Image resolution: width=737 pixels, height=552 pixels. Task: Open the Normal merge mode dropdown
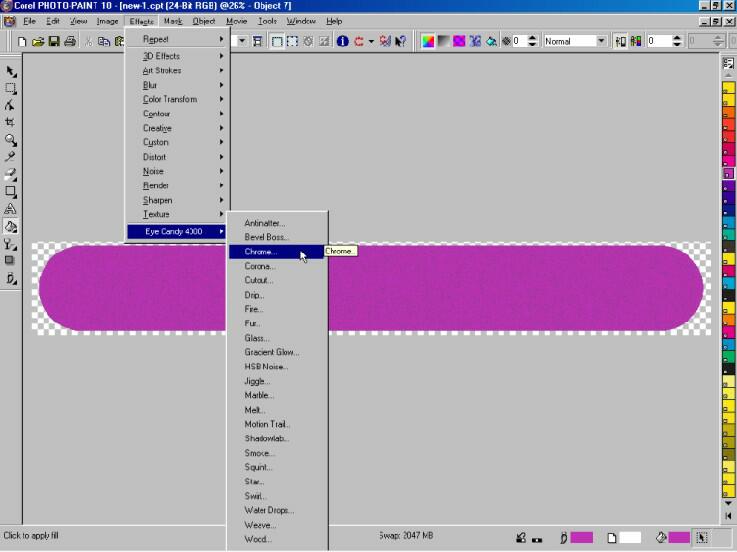click(x=601, y=41)
